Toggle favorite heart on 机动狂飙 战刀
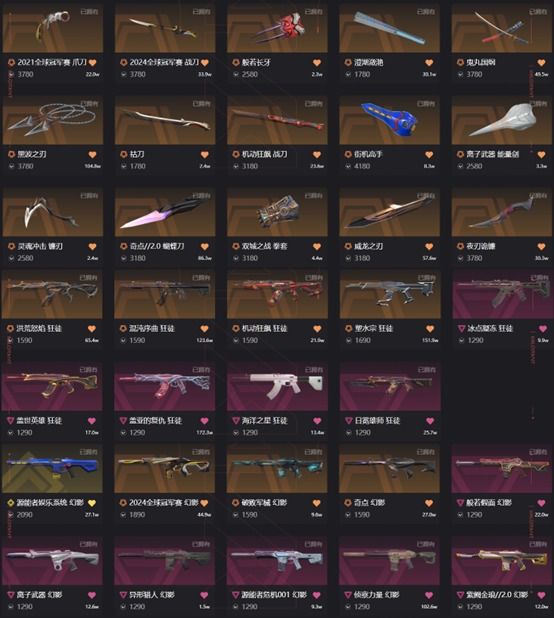 coord(317,155)
